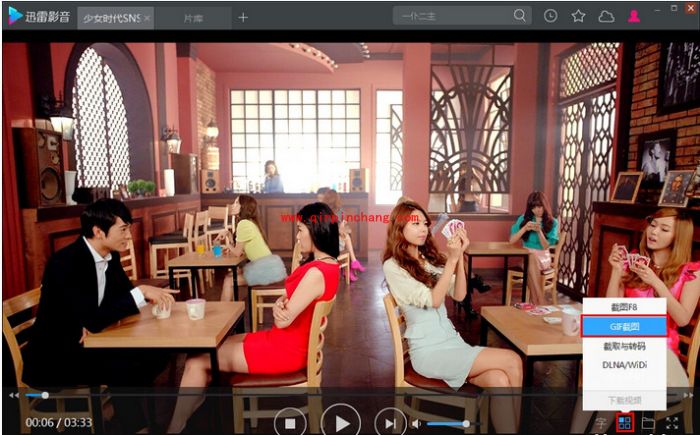Open playback history clock icon
This screenshot has width=700, height=435.
coord(551,16)
